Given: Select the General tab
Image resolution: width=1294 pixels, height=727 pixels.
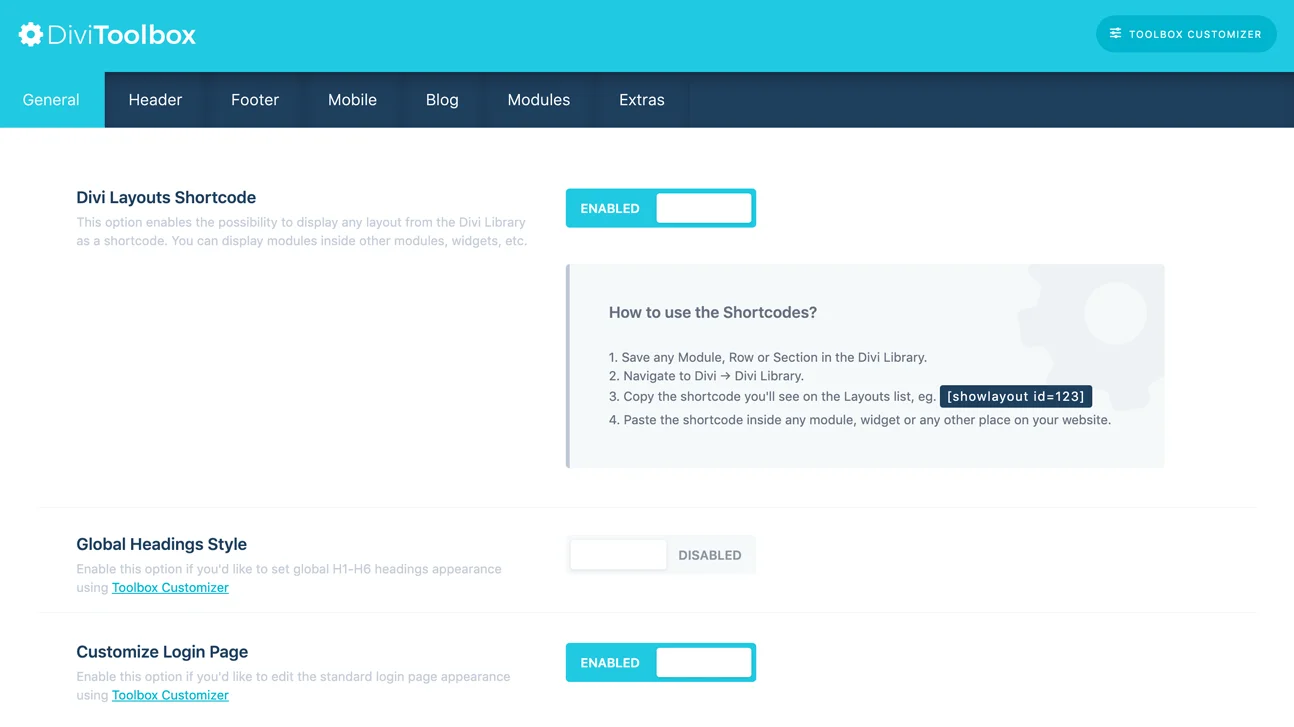Looking at the screenshot, I should [51, 100].
